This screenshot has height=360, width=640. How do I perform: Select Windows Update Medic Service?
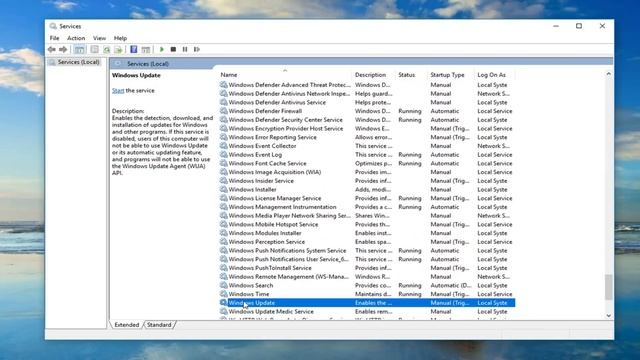point(367,311)
